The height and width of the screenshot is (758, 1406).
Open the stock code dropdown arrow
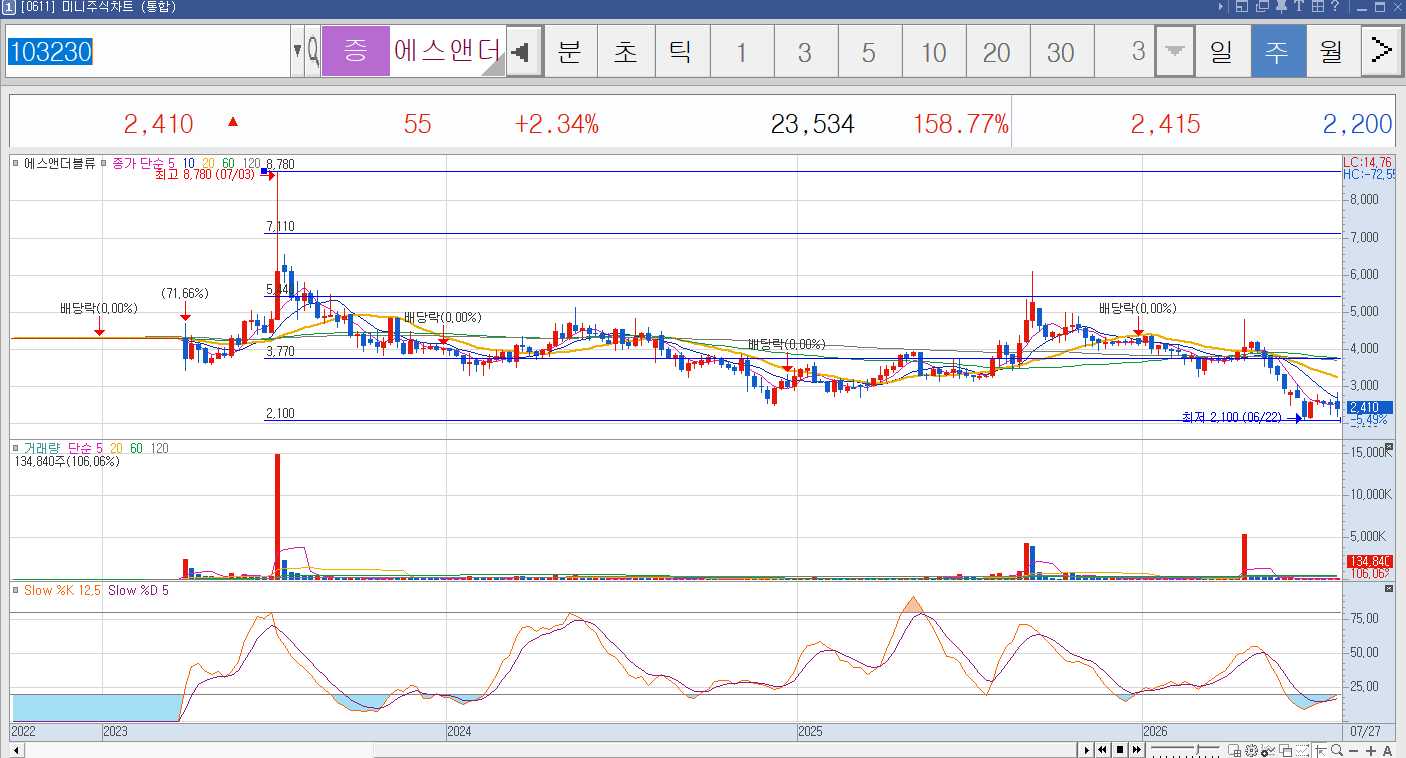[x=298, y=51]
